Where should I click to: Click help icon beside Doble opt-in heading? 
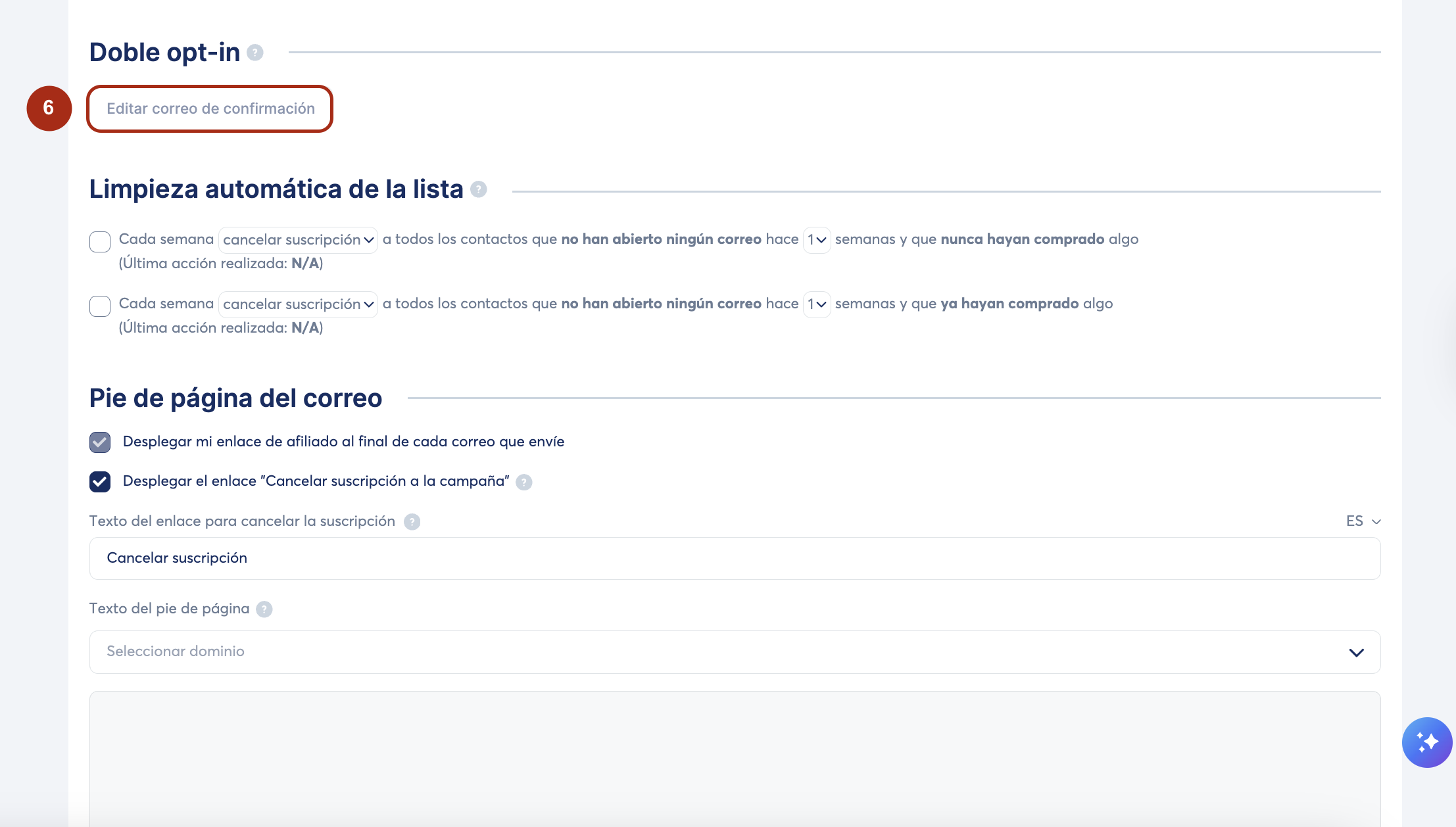[x=255, y=53]
